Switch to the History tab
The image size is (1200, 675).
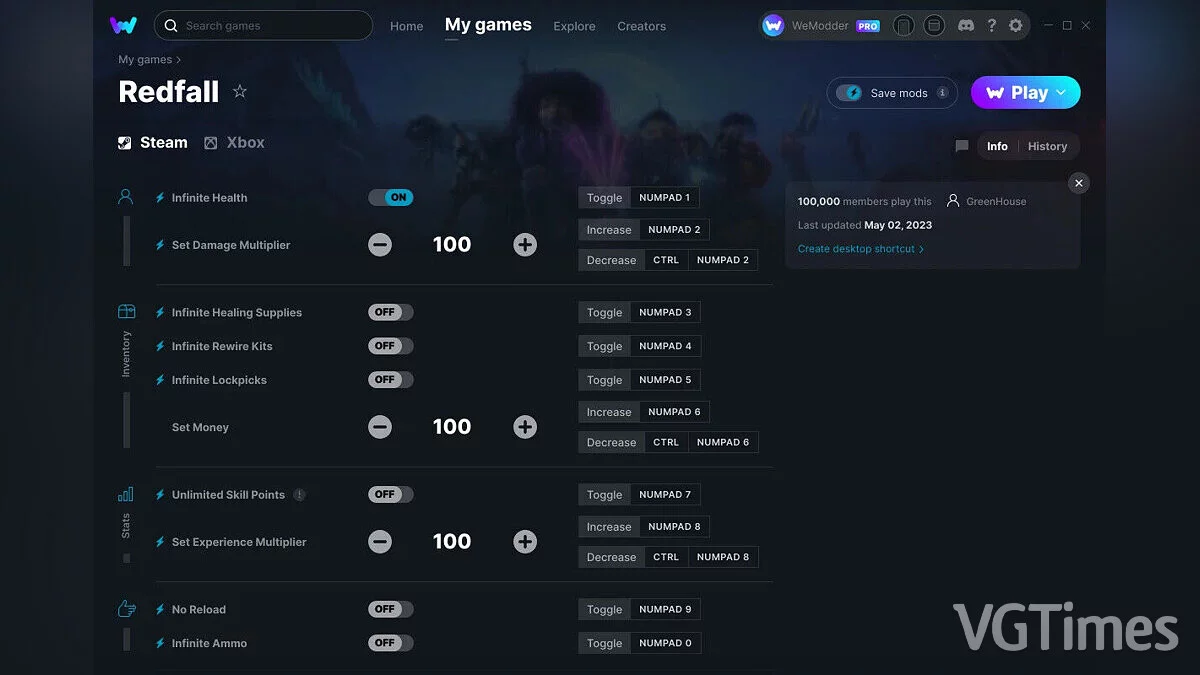coord(1047,146)
